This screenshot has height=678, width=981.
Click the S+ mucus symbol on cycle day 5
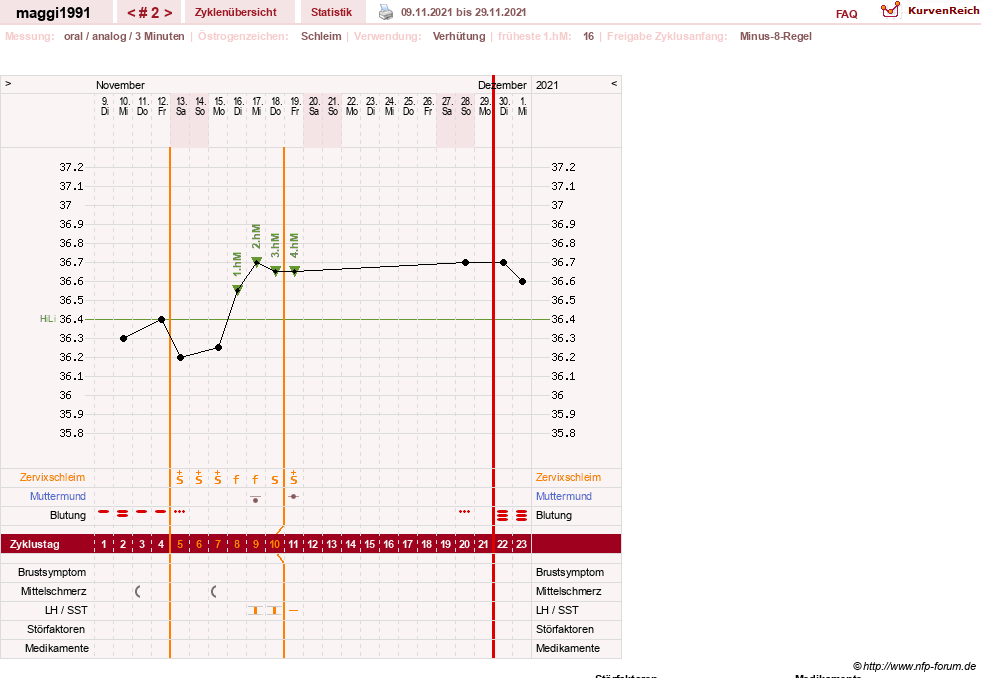180,478
